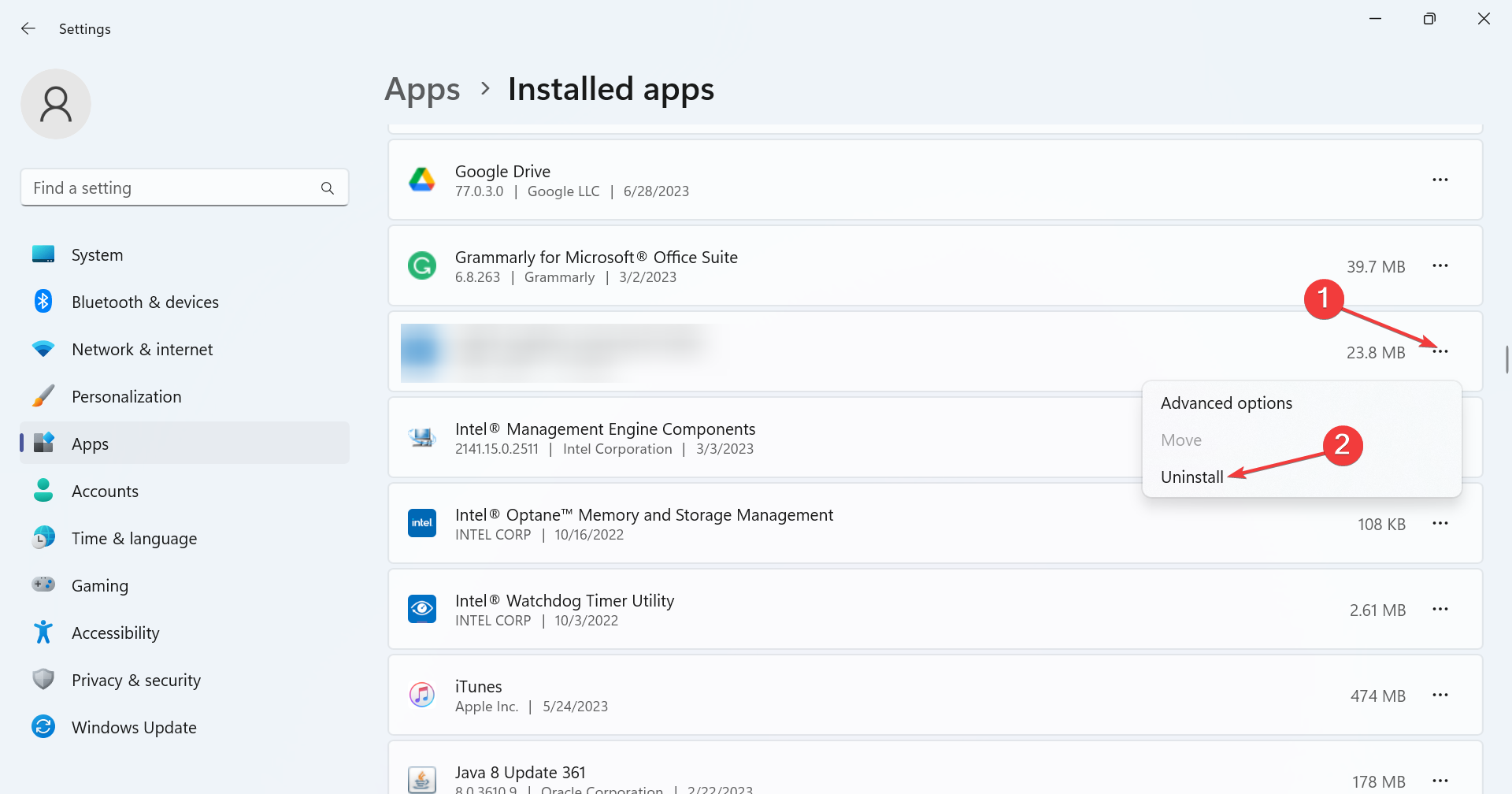Image resolution: width=1512 pixels, height=794 pixels.
Task: Focus the Find a setting field
Action: [184, 187]
